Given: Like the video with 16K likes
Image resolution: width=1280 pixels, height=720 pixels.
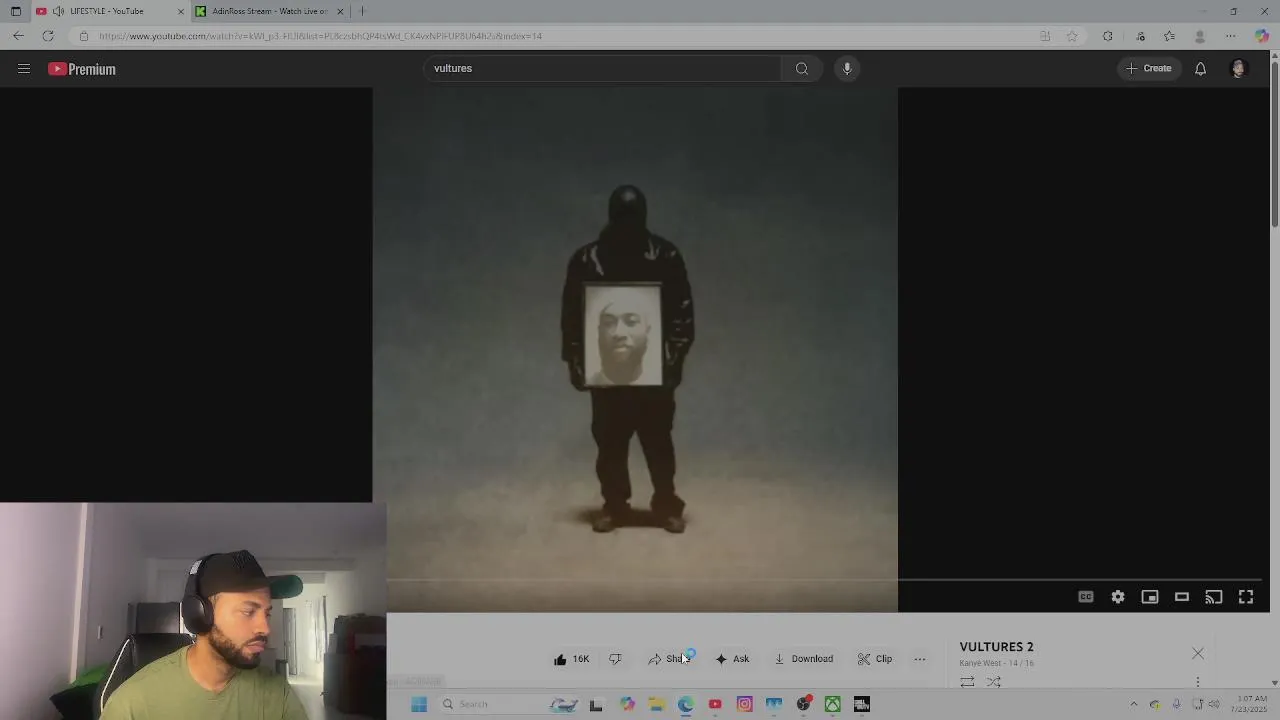Looking at the screenshot, I should pyautogui.click(x=571, y=659).
